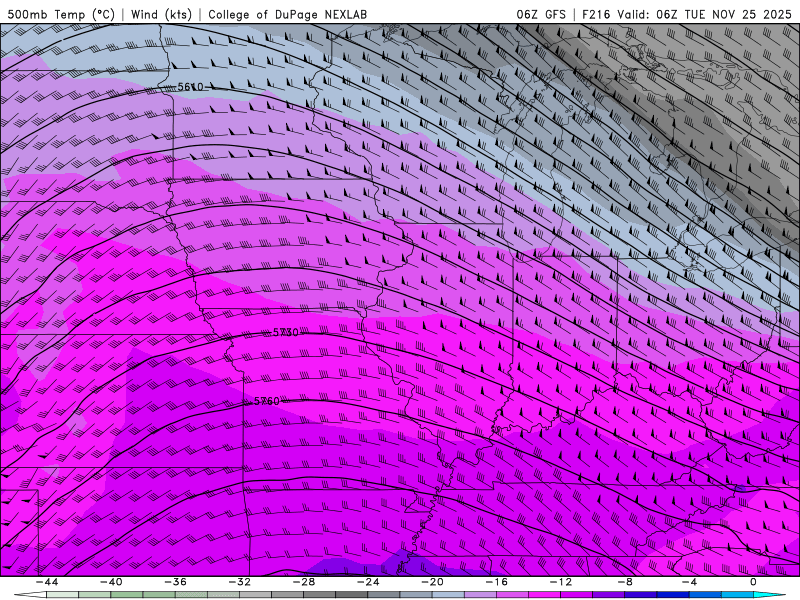Screen dimensions: 800x600
Task: Click the 5610 height contour label
Action: coord(190,87)
